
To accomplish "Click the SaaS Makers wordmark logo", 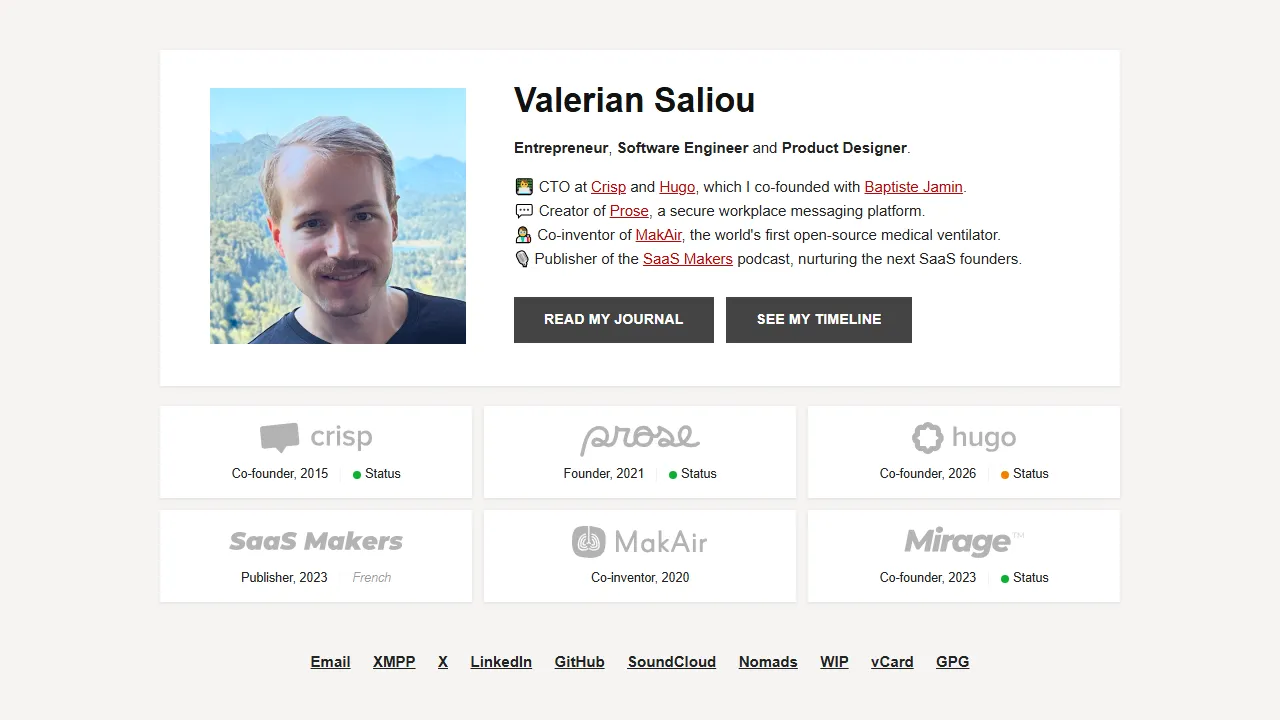I will click(x=316, y=541).
